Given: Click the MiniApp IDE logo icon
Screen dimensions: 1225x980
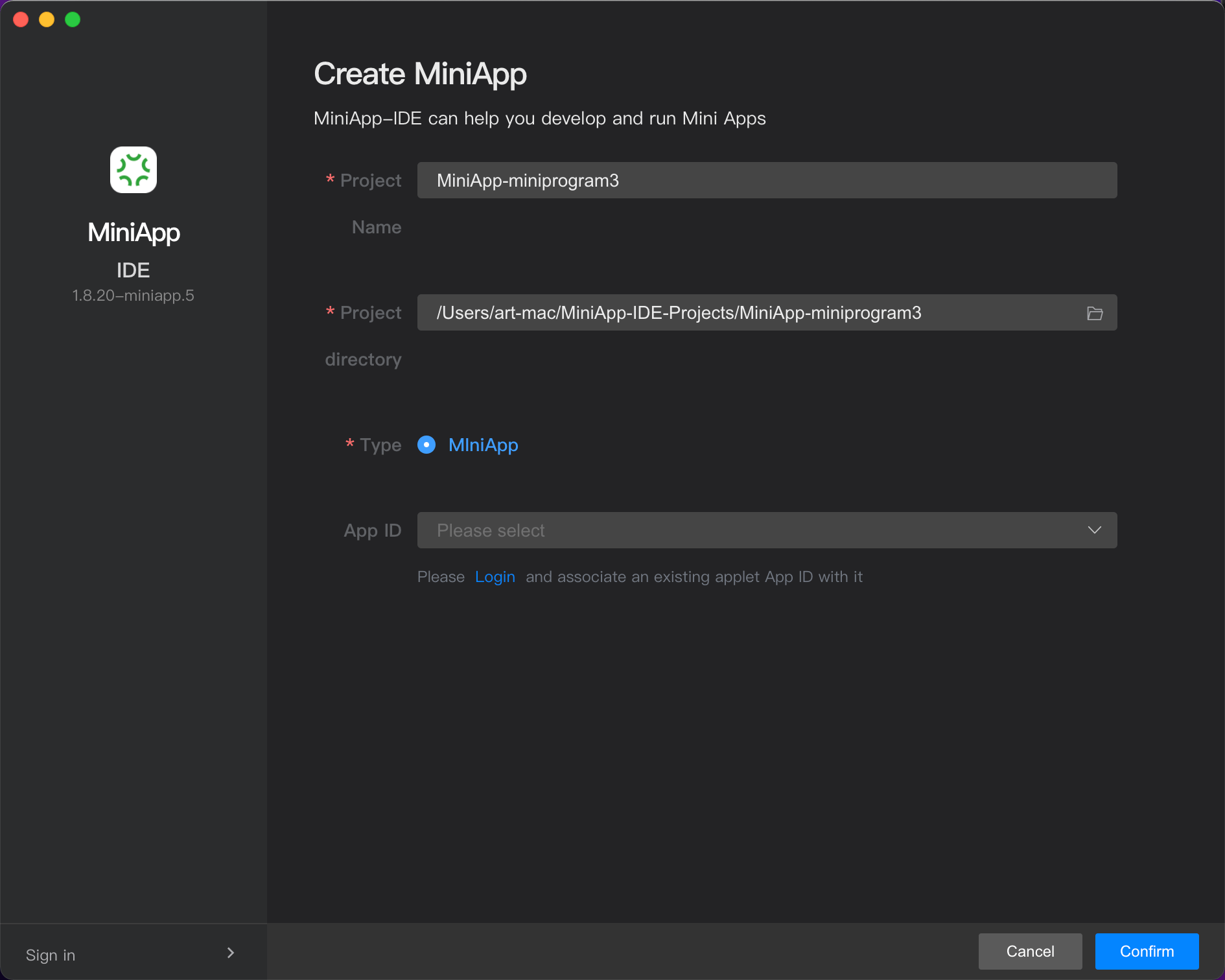Looking at the screenshot, I should pyautogui.click(x=134, y=170).
